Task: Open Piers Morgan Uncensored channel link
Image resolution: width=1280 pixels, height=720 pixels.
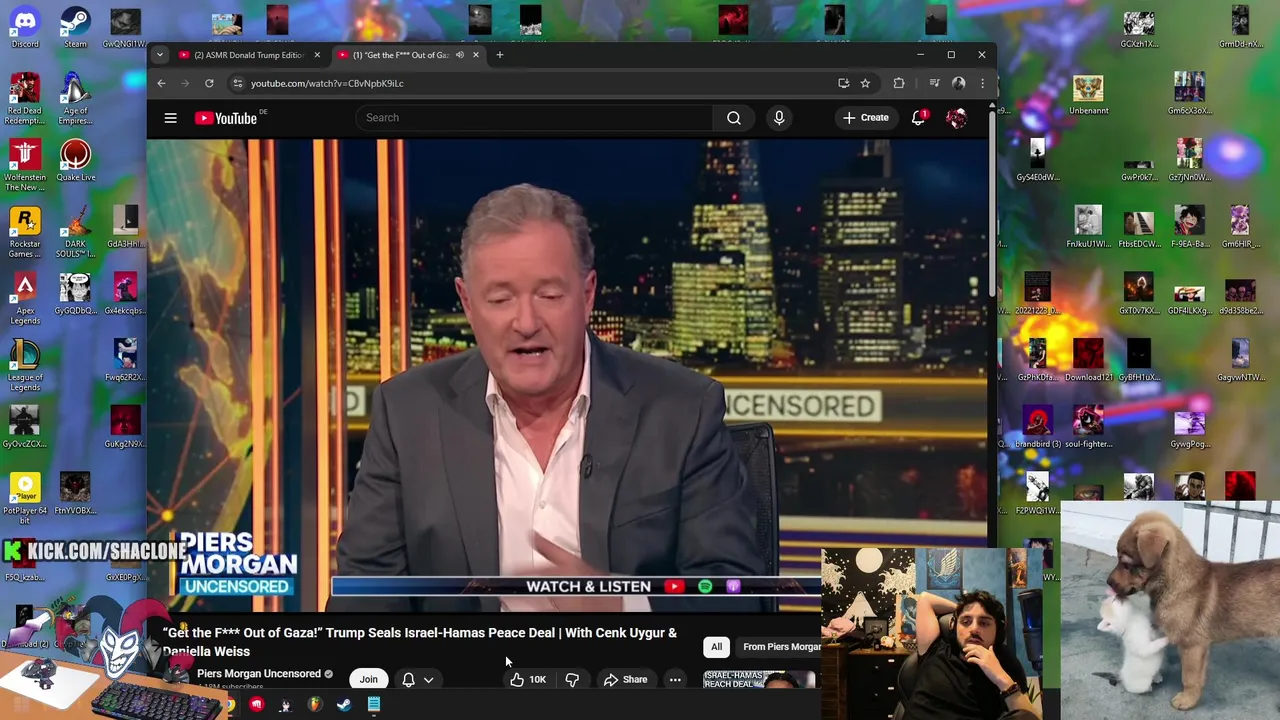Action: (258, 674)
